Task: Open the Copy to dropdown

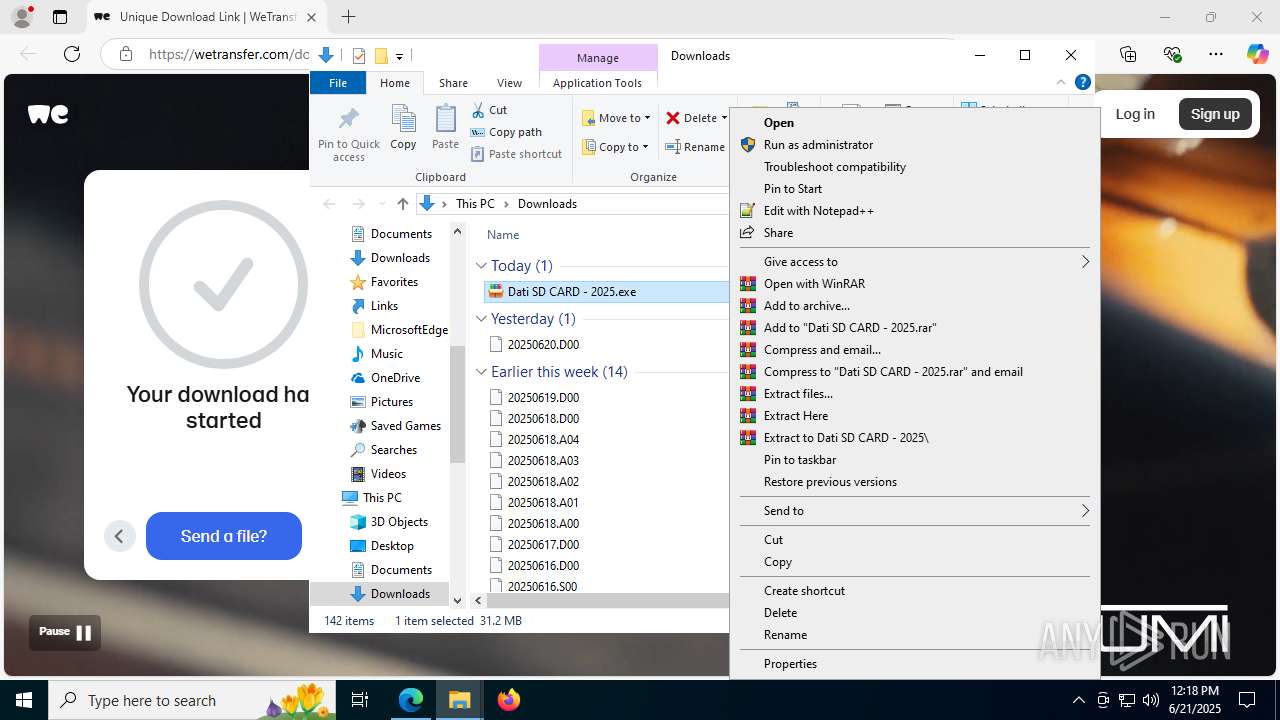Action: (616, 147)
